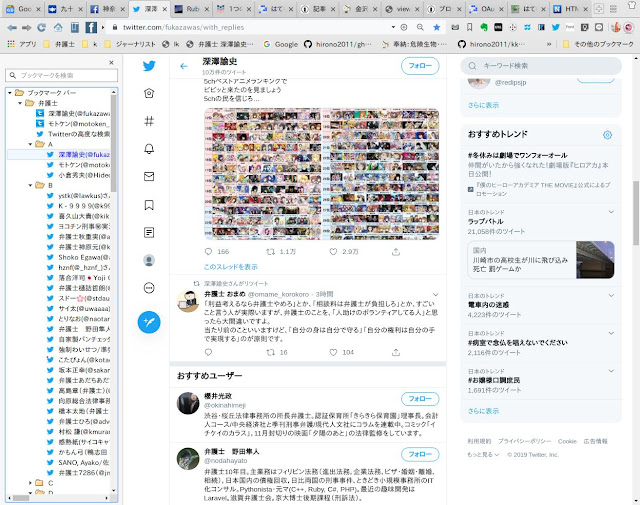The height and width of the screenshot is (505, 640).
Task: Switch to the 金沢 browser tab
Action: coord(360,9)
